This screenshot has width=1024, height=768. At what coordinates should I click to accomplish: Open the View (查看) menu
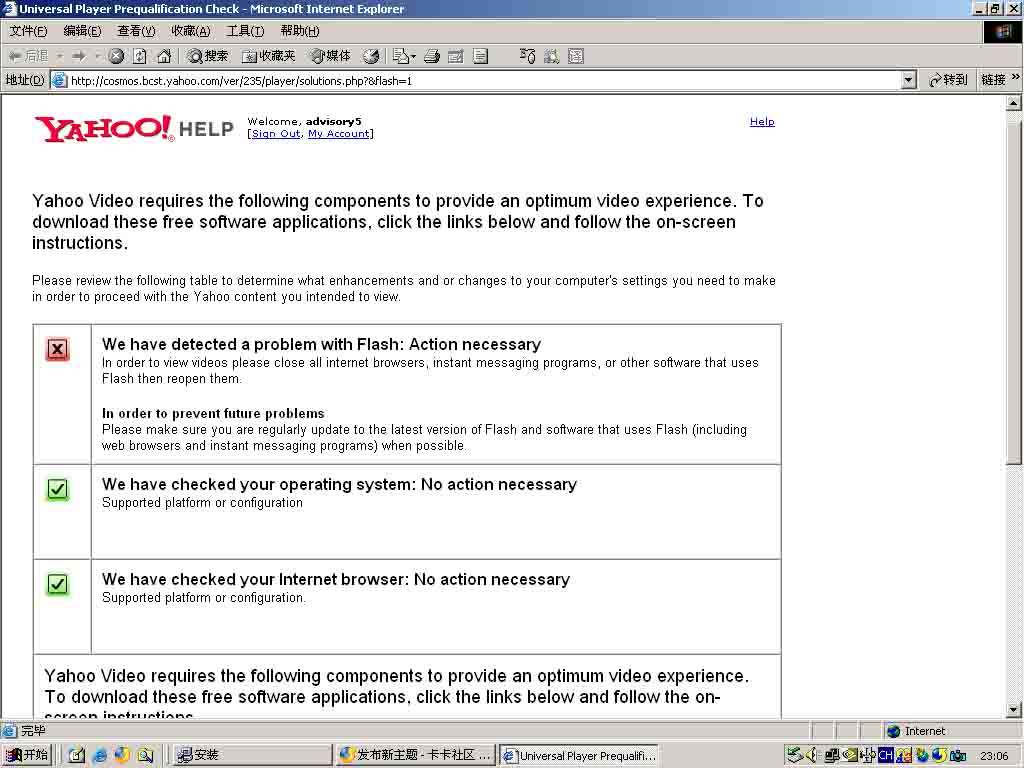(x=136, y=31)
